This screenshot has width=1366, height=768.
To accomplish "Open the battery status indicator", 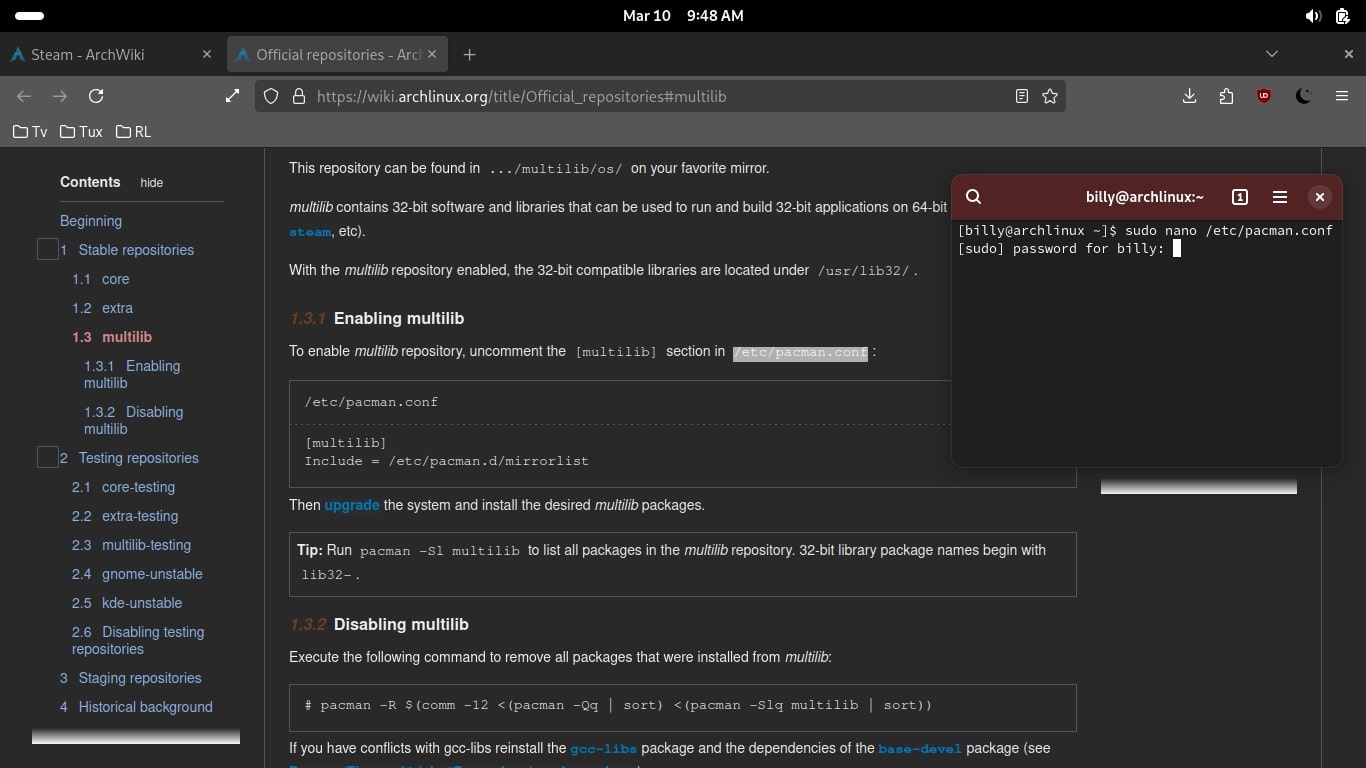I will [x=1341, y=16].
